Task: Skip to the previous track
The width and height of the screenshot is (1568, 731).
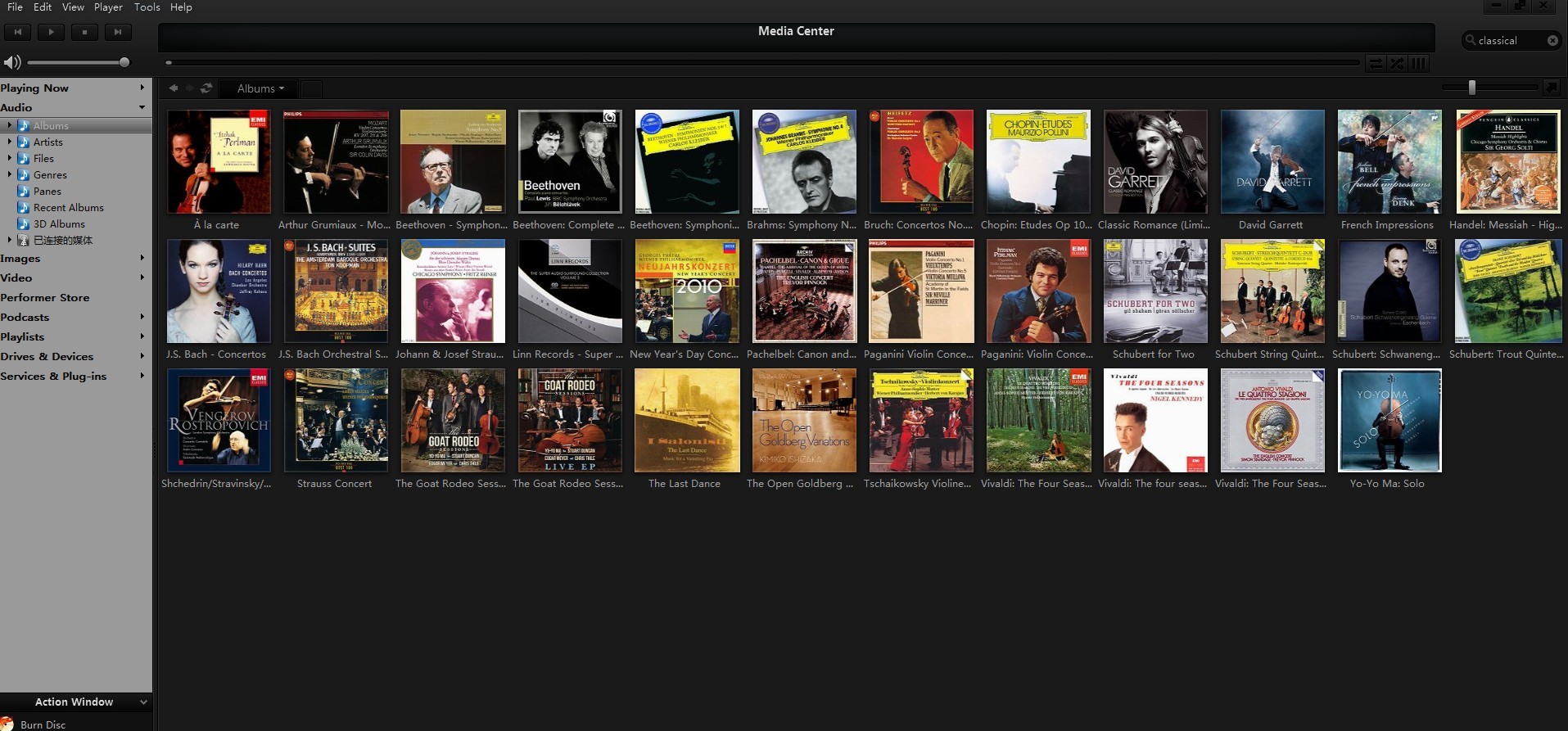Action: 18,32
